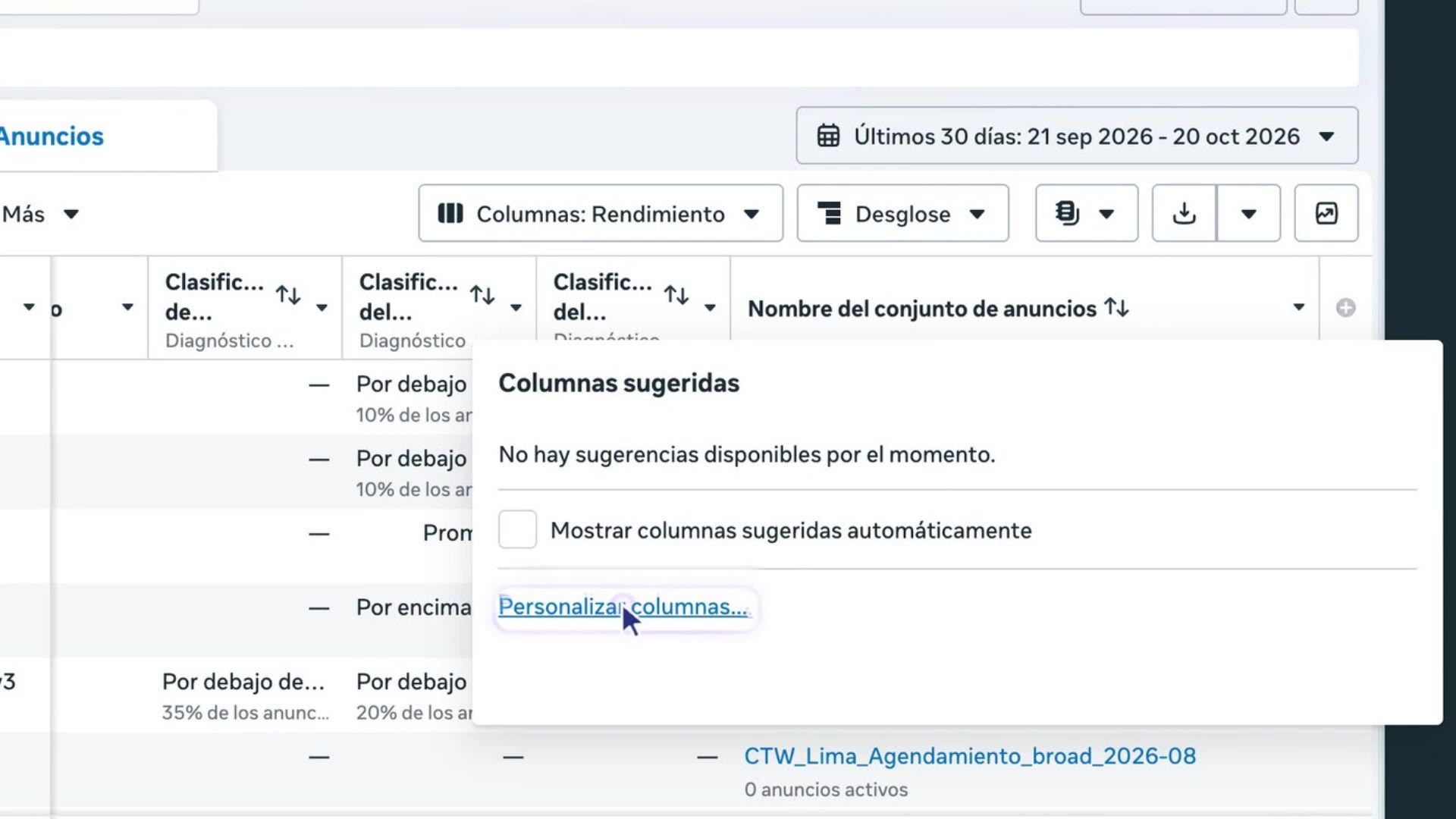Open the Desglose dropdown
Viewport: 1456px width, 819px height.
coord(902,214)
